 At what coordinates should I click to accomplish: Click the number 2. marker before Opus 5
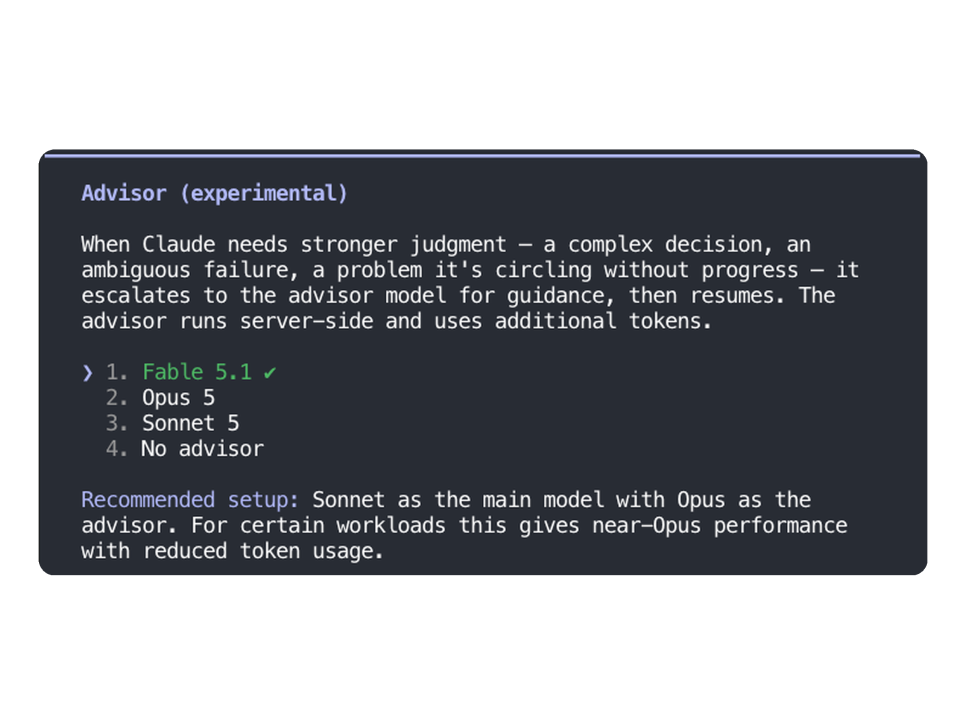click(116, 398)
